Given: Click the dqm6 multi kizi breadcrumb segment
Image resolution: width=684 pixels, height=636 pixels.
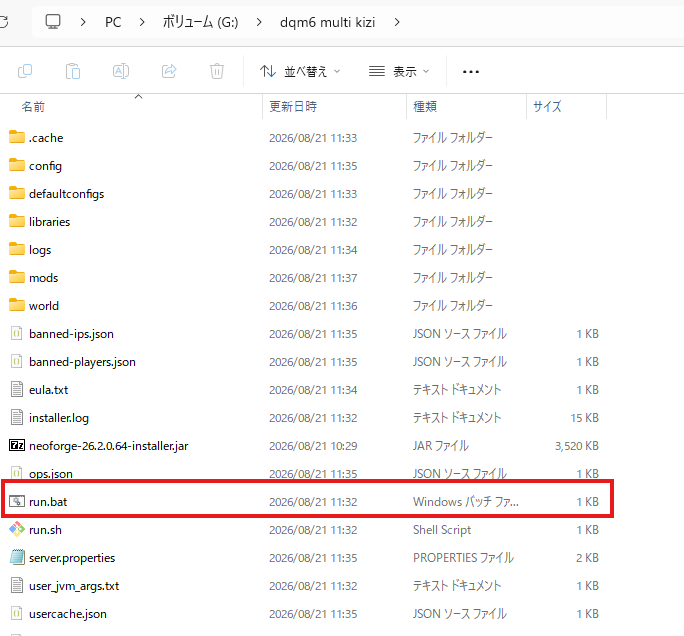Looking at the screenshot, I should click(328, 22).
